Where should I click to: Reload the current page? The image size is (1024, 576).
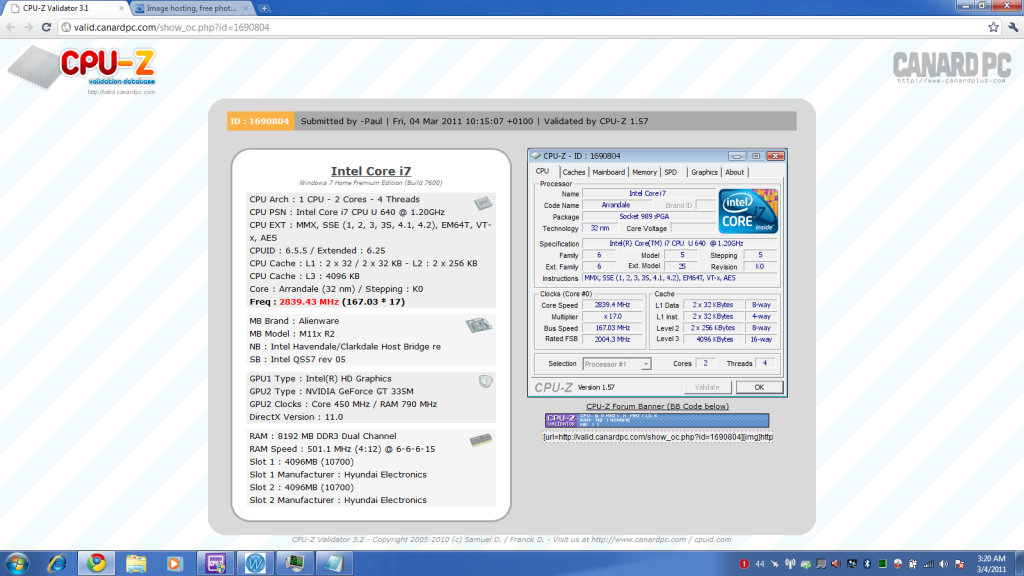46,27
